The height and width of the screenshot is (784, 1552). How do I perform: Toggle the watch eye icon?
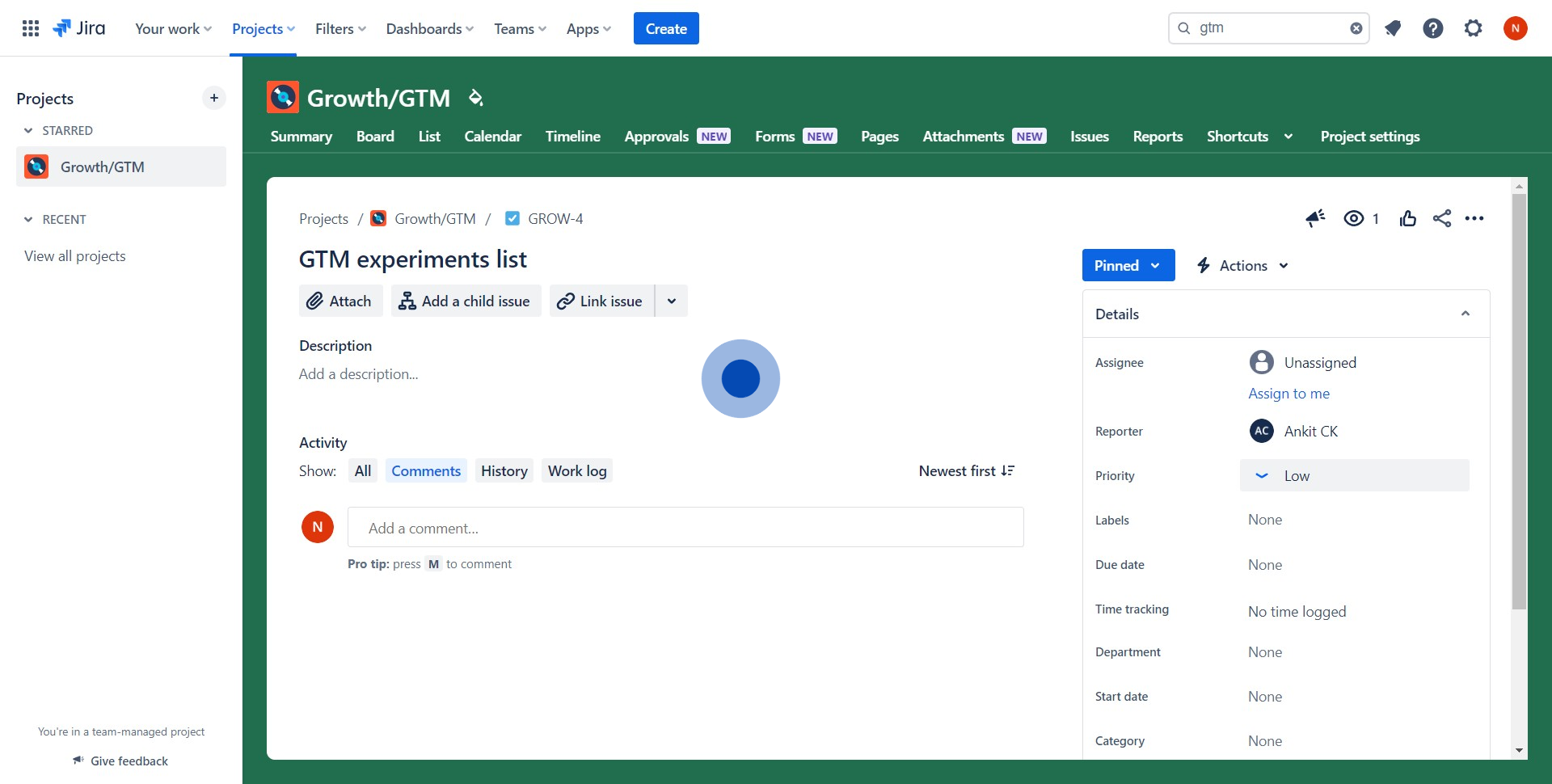tap(1354, 218)
